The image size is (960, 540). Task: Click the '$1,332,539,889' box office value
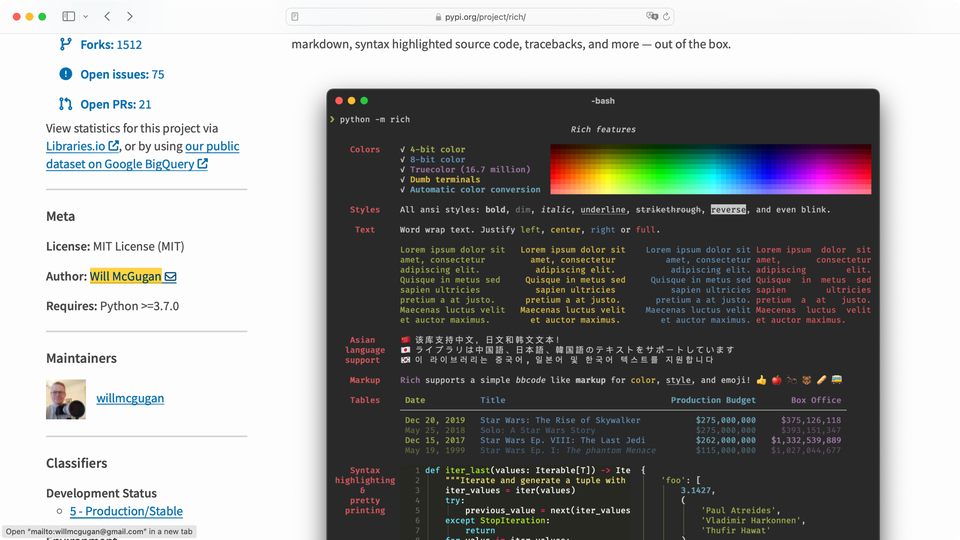coord(806,440)
